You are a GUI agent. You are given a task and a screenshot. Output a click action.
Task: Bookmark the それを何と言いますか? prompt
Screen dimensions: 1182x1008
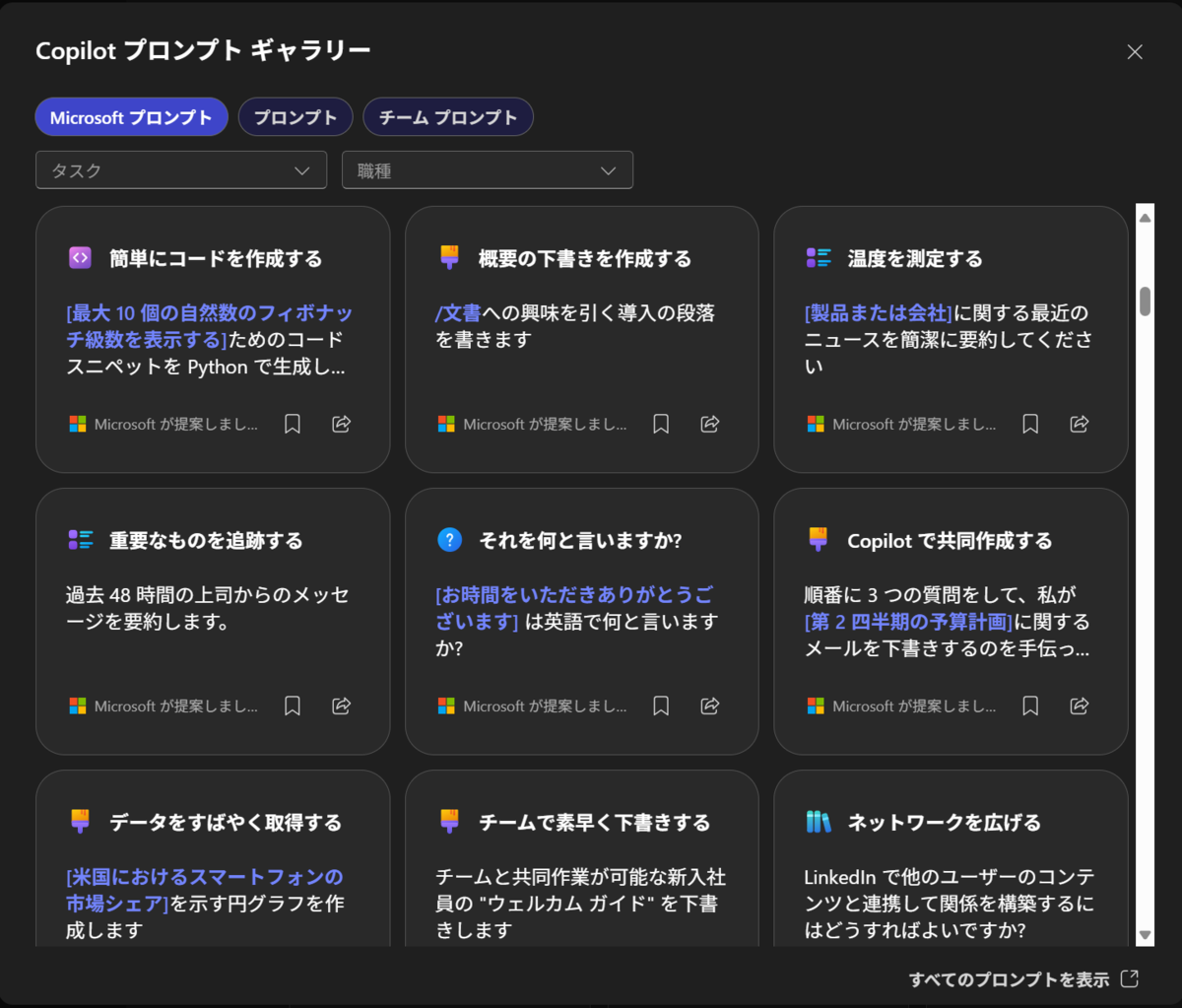[661, 706]
